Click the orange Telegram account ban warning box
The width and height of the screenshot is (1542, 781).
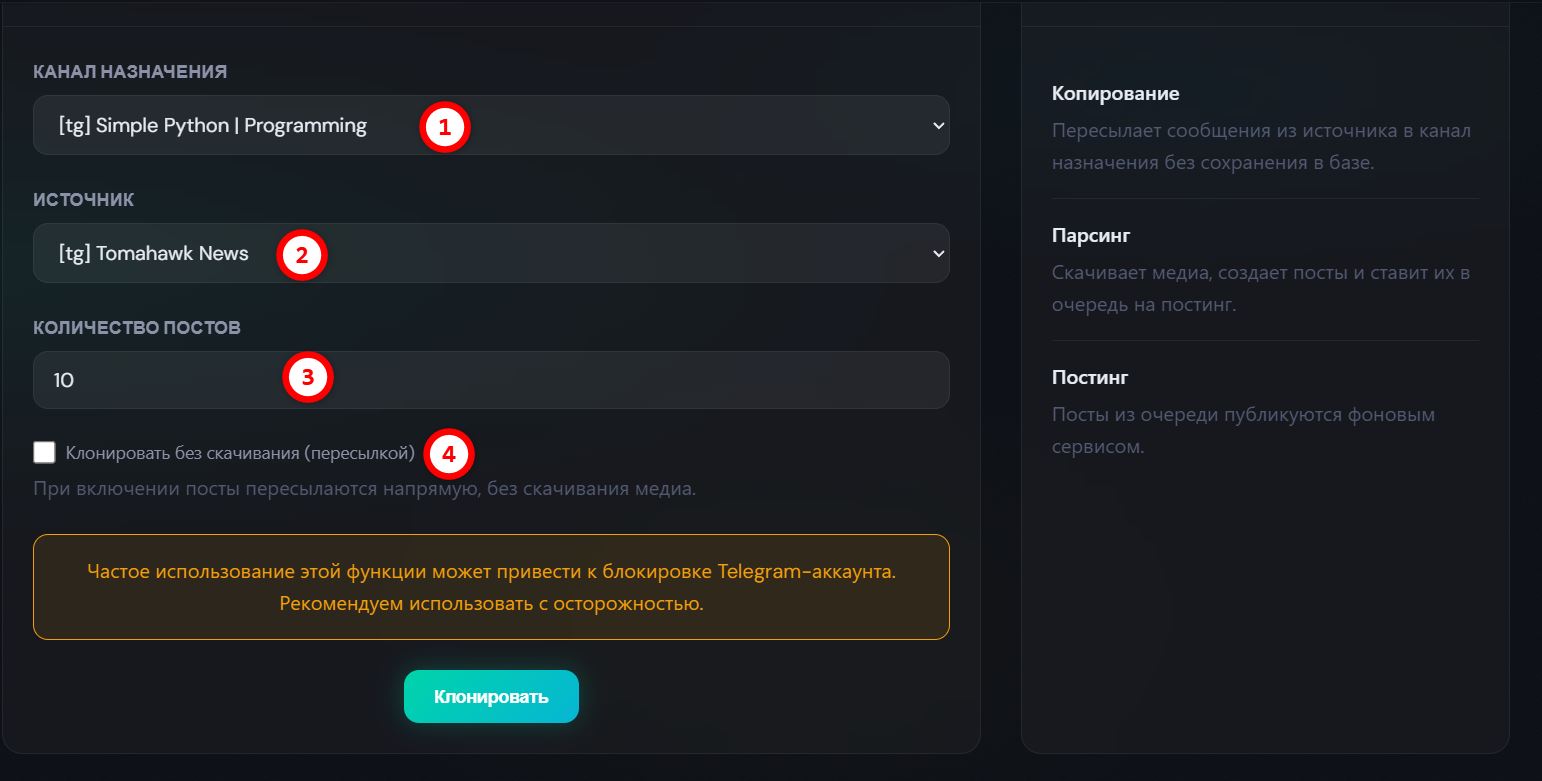[491, 587]
